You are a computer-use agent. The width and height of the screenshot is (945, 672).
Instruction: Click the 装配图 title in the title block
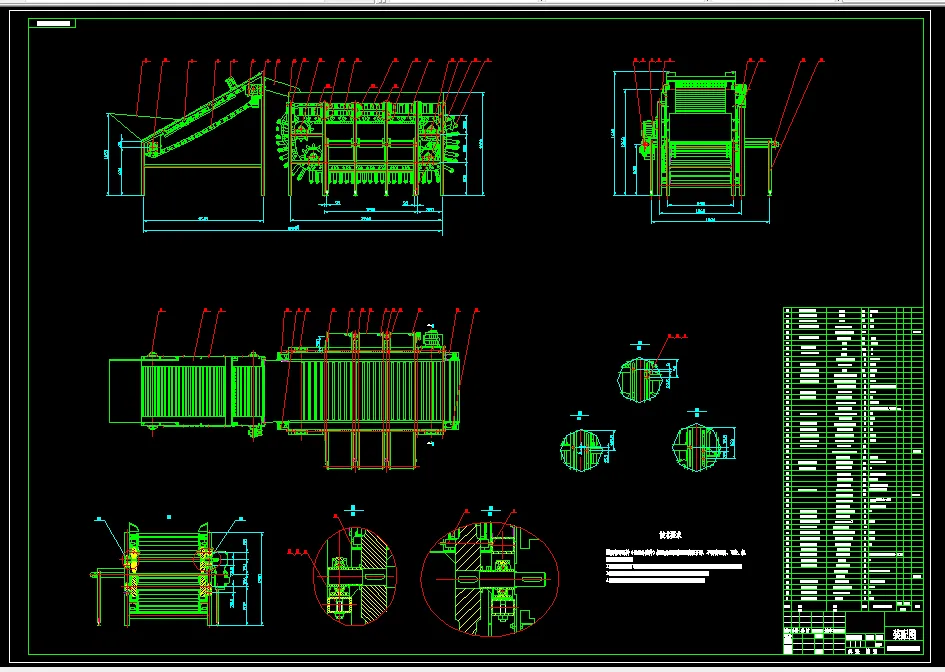(904, 634)
